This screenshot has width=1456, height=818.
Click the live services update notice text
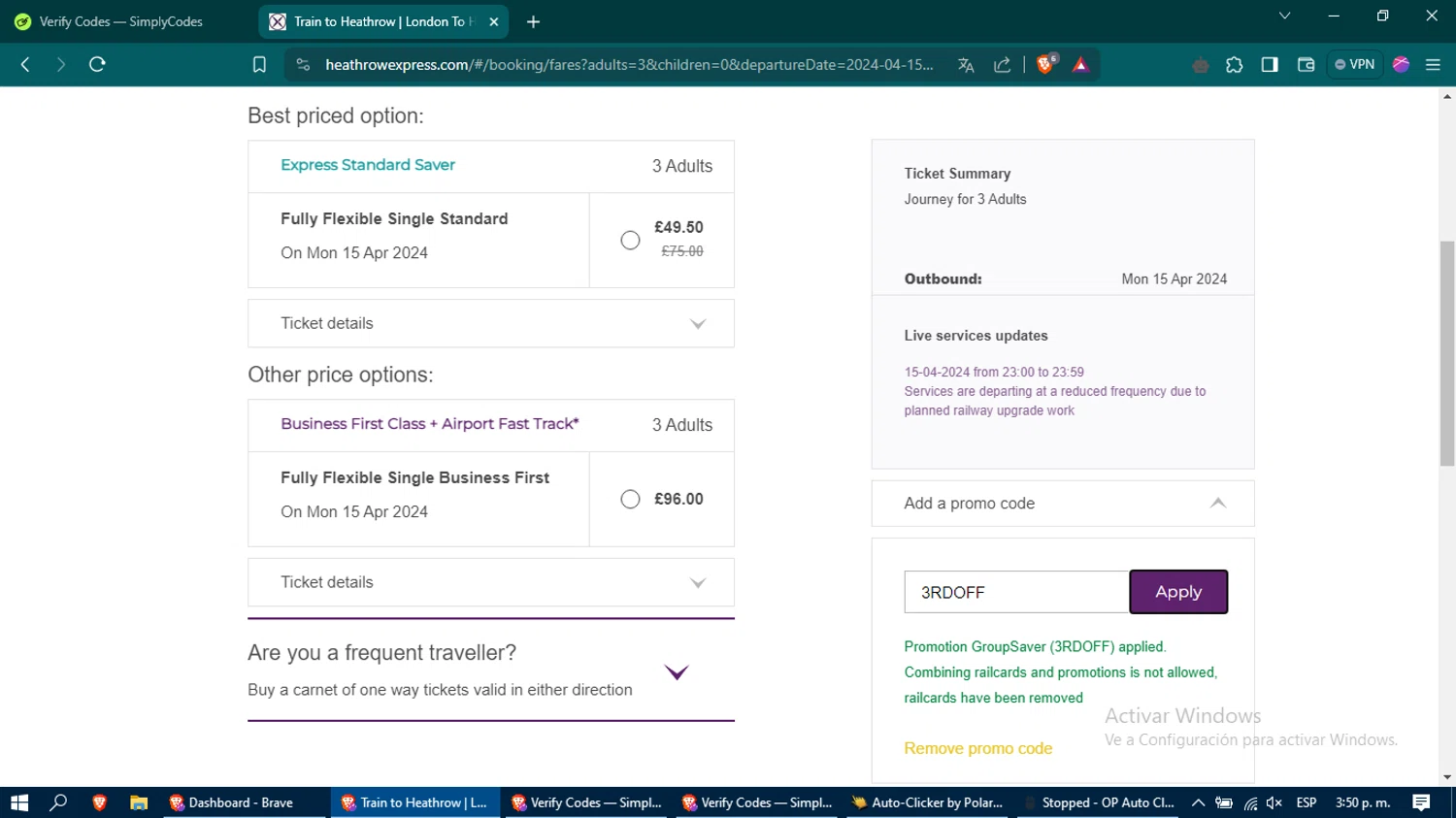click(x=1055, y=391)
